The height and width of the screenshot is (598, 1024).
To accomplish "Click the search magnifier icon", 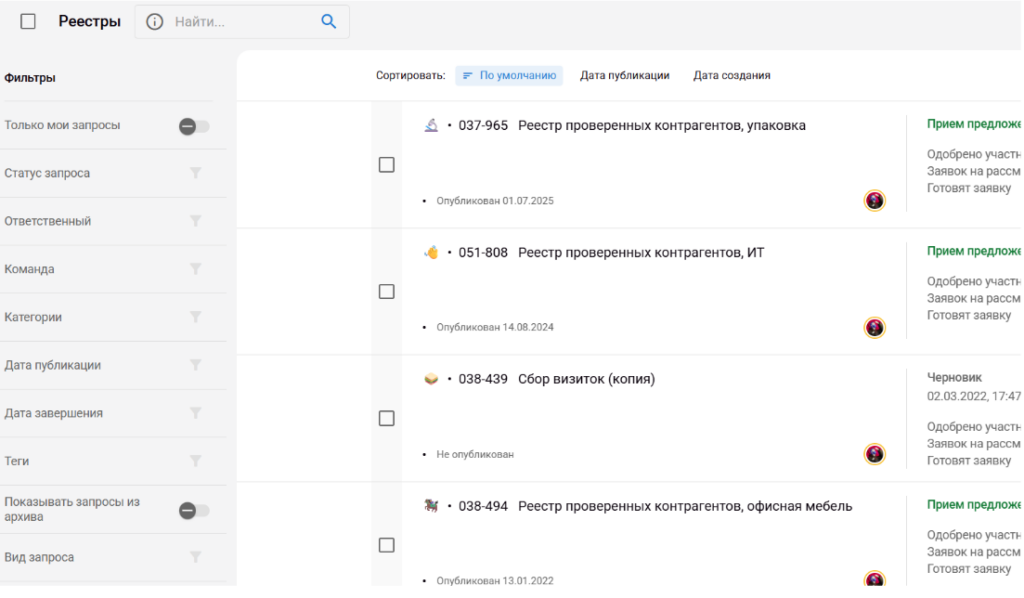I will 328,22.
